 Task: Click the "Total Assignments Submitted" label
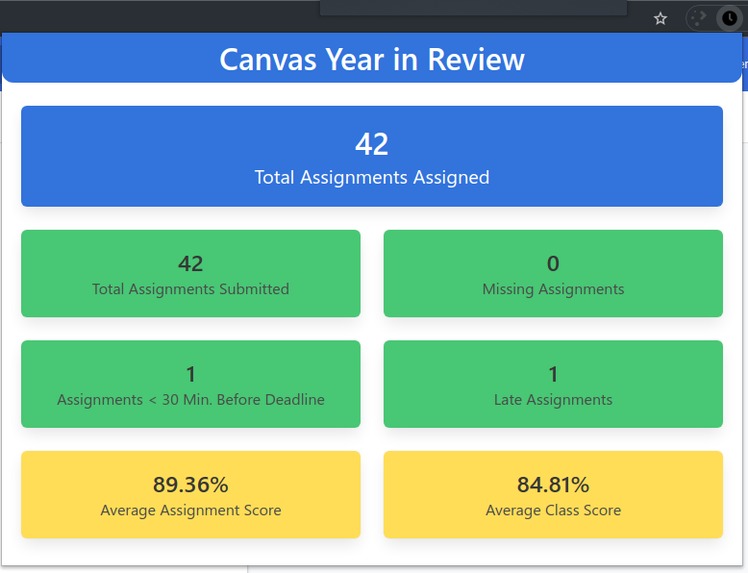[x=191, y=289]
